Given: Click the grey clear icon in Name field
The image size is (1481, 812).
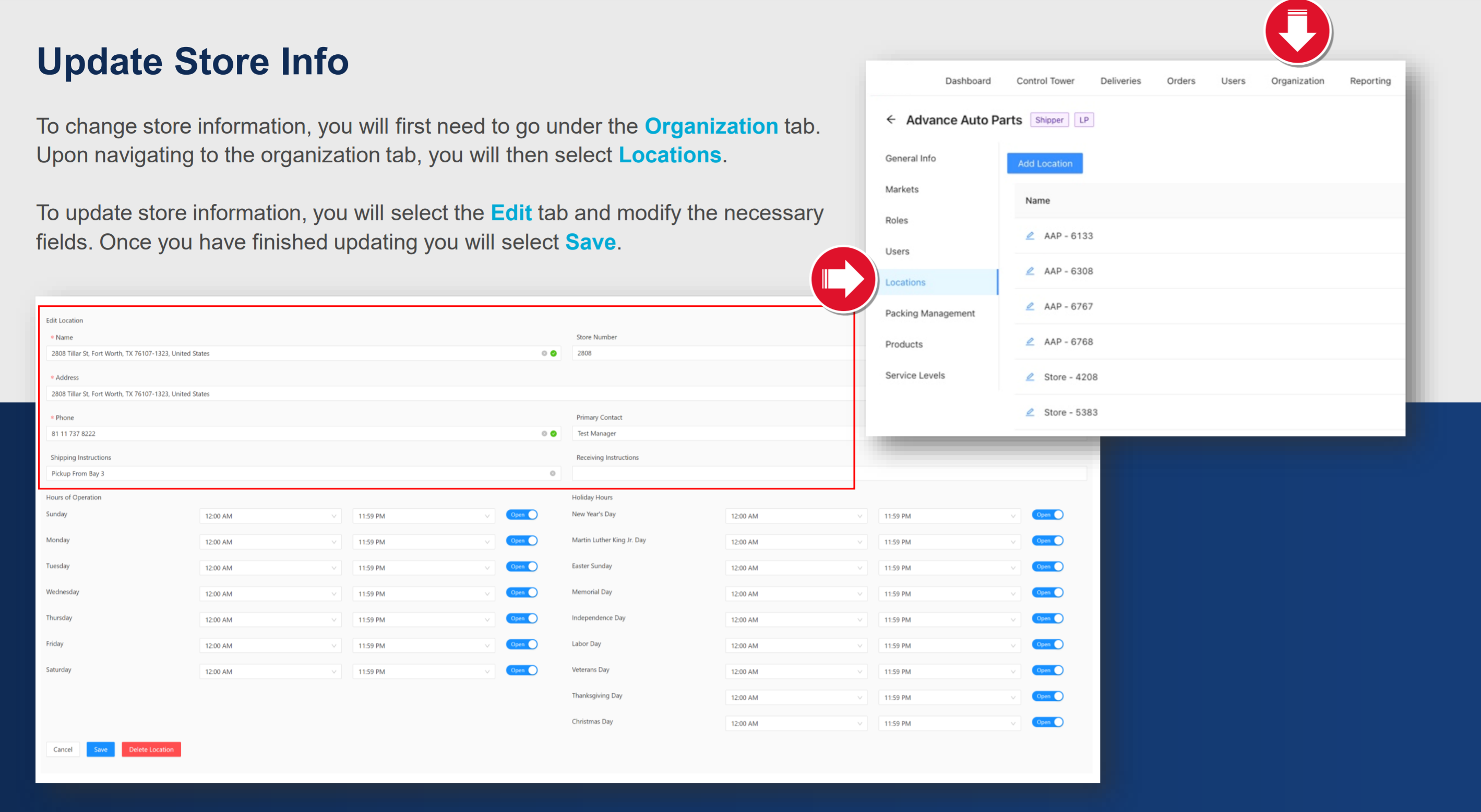Looking at the screenshot, I should point(544,354).
